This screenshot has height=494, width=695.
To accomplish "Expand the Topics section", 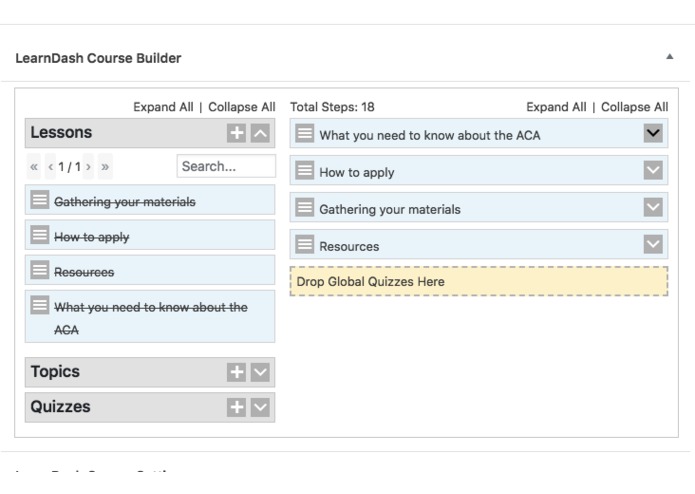I will click(x=259, y=372).
